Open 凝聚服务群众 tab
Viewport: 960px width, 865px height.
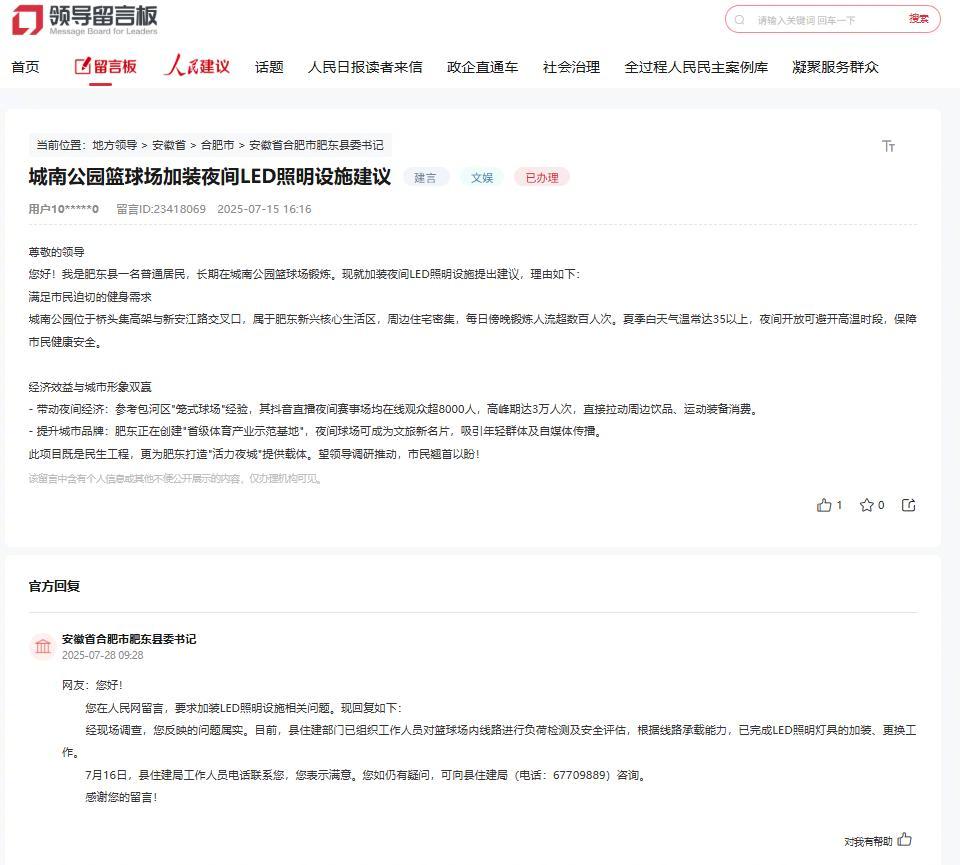click(835, 67)
